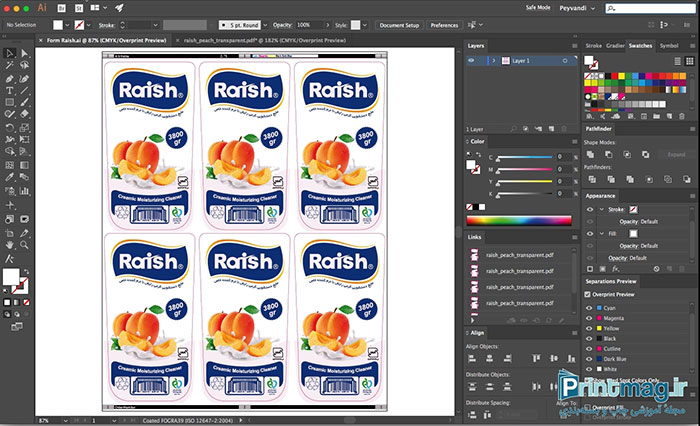
Task: Select the Pen tool
Action: pyautogui.click(x=9, y=79)
